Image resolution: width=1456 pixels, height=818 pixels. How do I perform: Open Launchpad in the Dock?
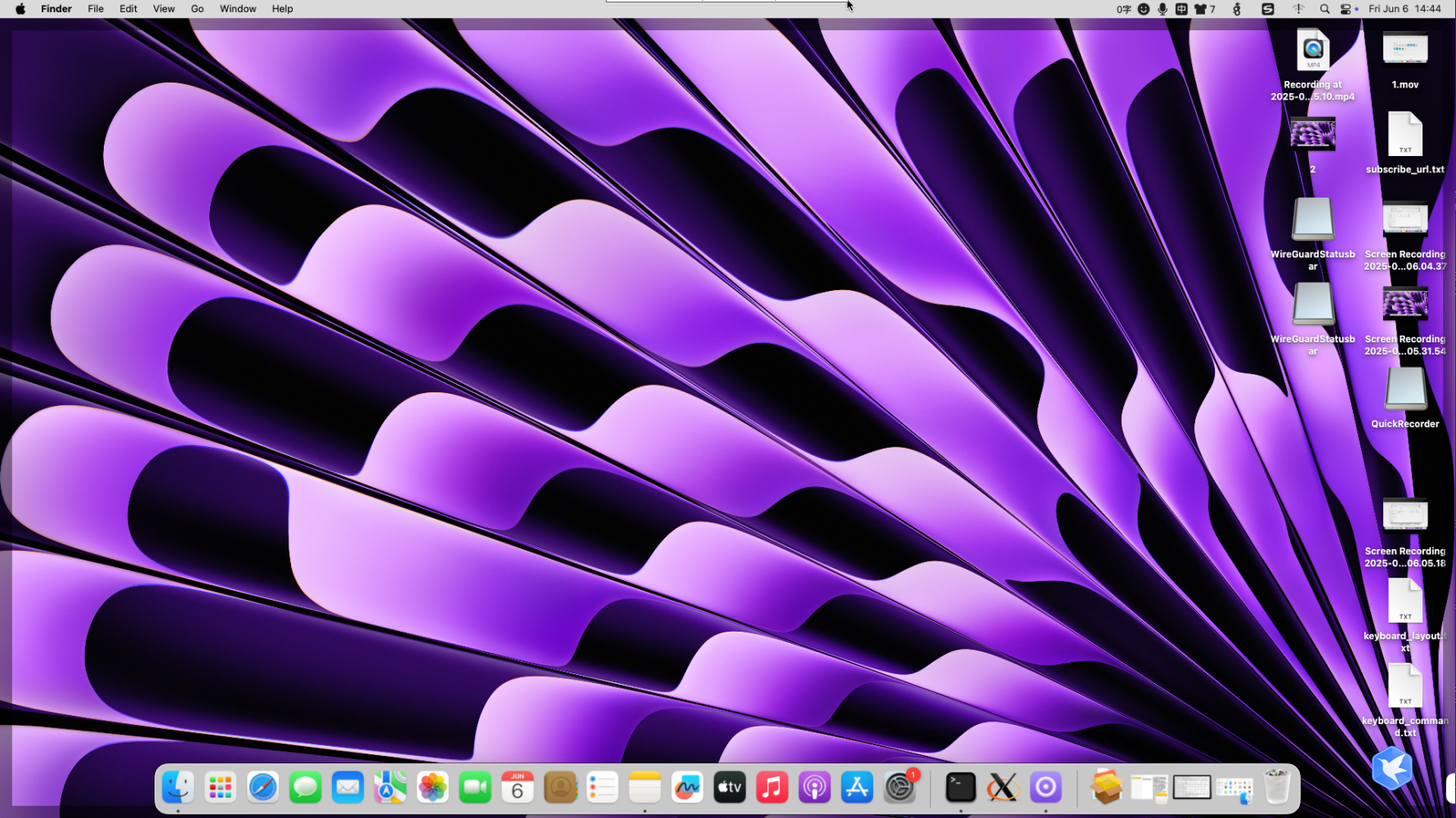(x=220, y=788)
